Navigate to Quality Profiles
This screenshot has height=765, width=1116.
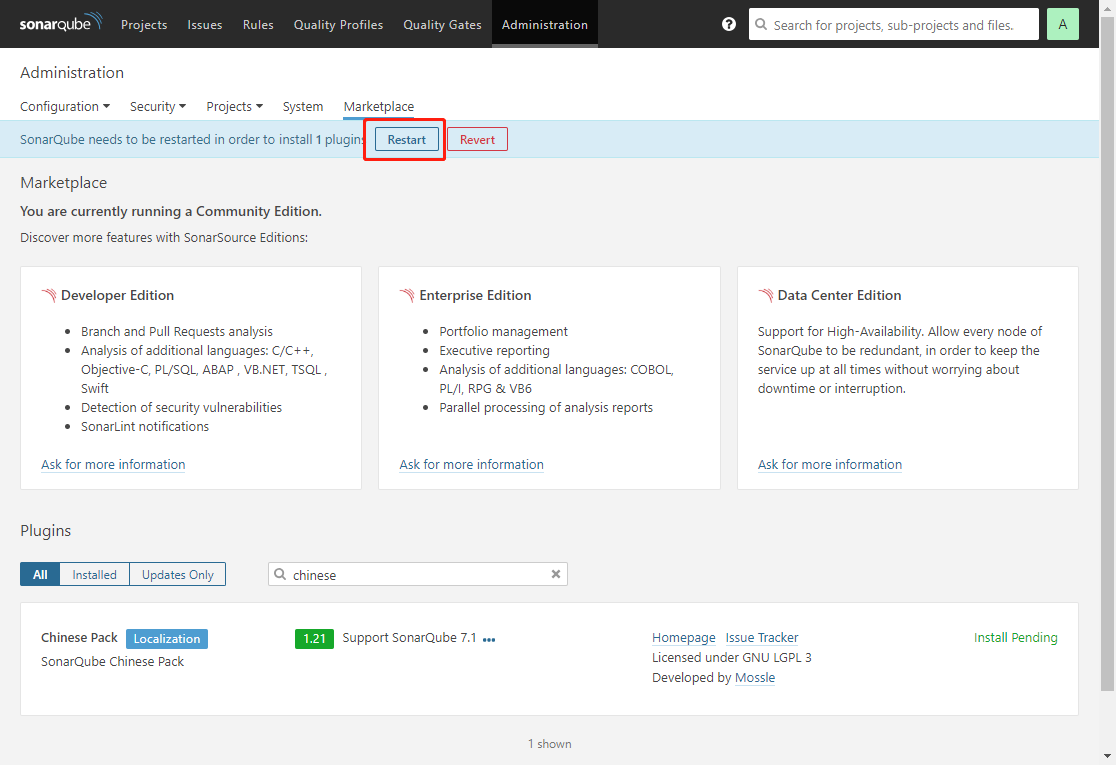pyautogui.click(x=338, y=24)
